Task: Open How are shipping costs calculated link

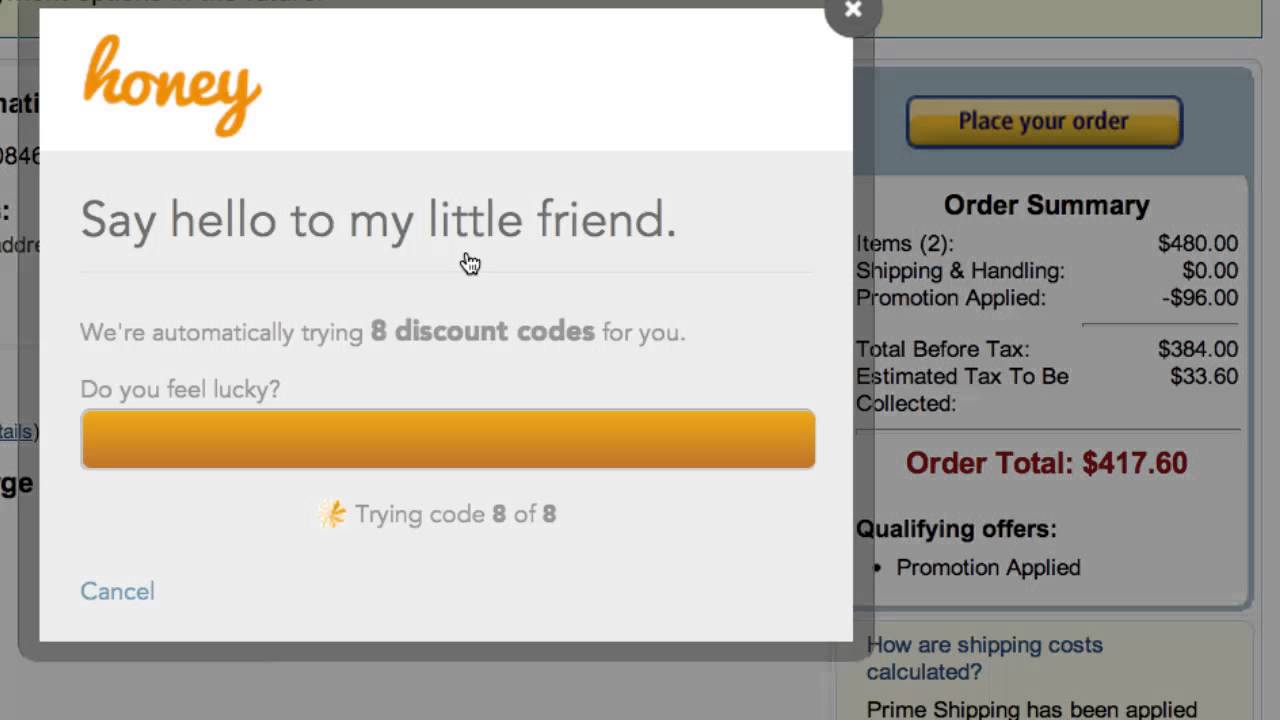Action: (x=984, y=658)
